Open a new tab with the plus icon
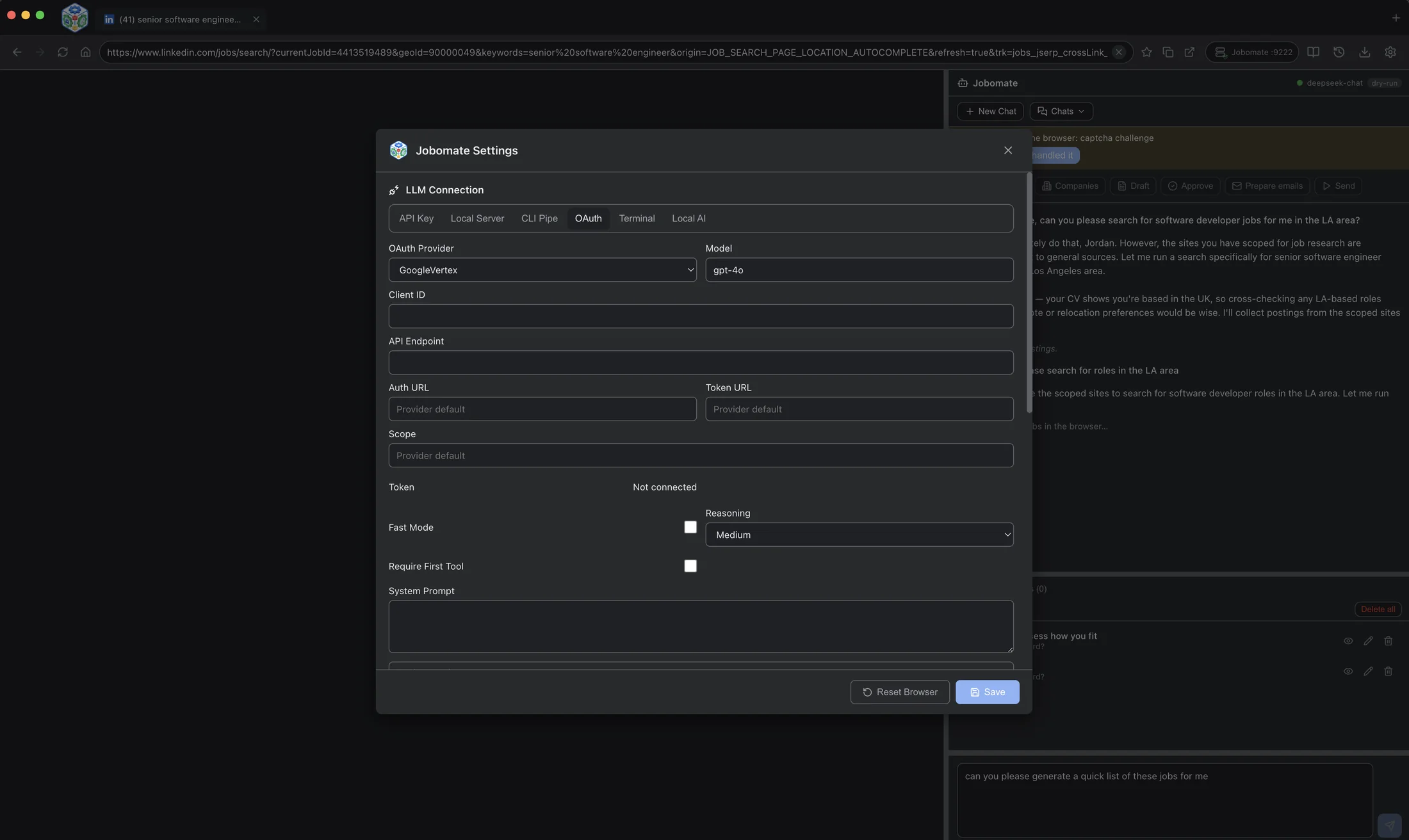Viewport: 1409px width, 840px height. [1396, 18]
